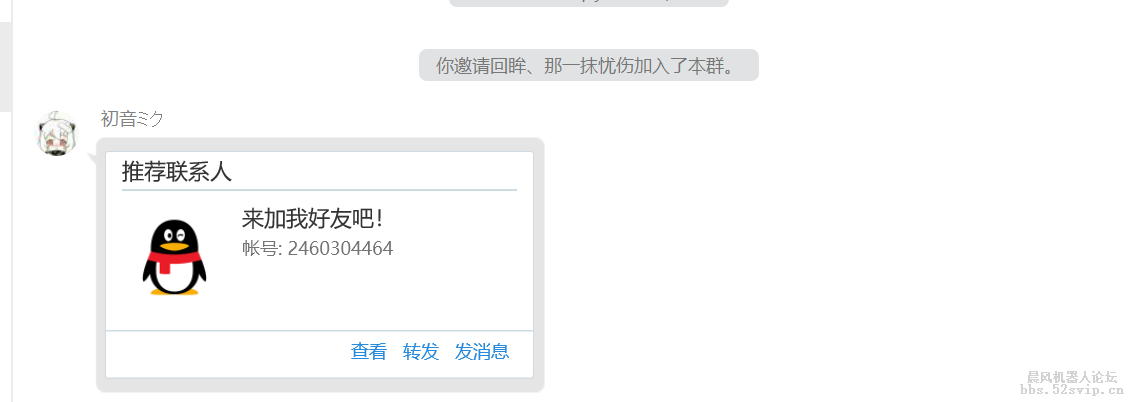Click the system notice about 回眸 joining the group

(x=589, y=65)
